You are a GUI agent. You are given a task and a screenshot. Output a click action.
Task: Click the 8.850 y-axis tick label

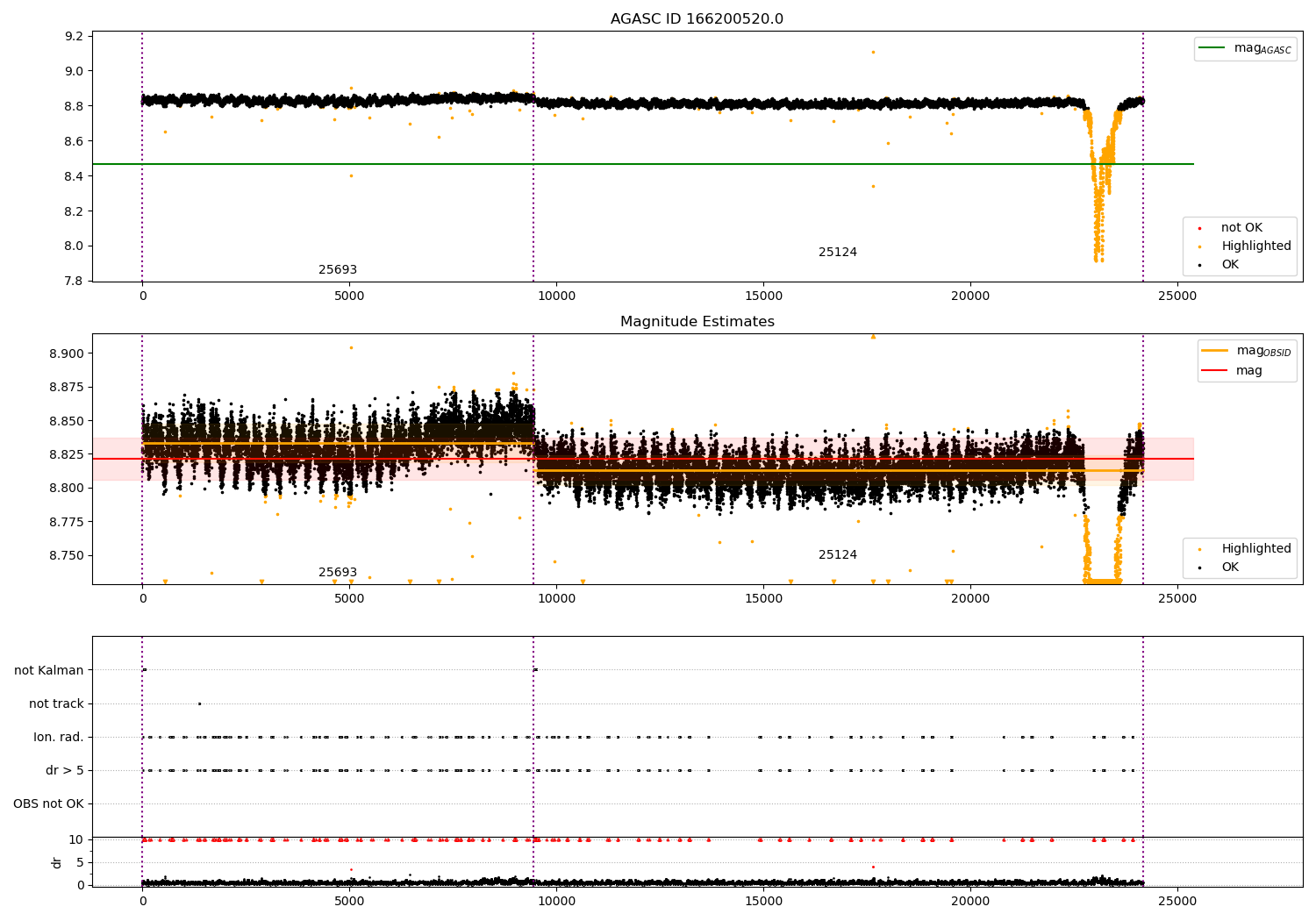(x=67, y=421)
